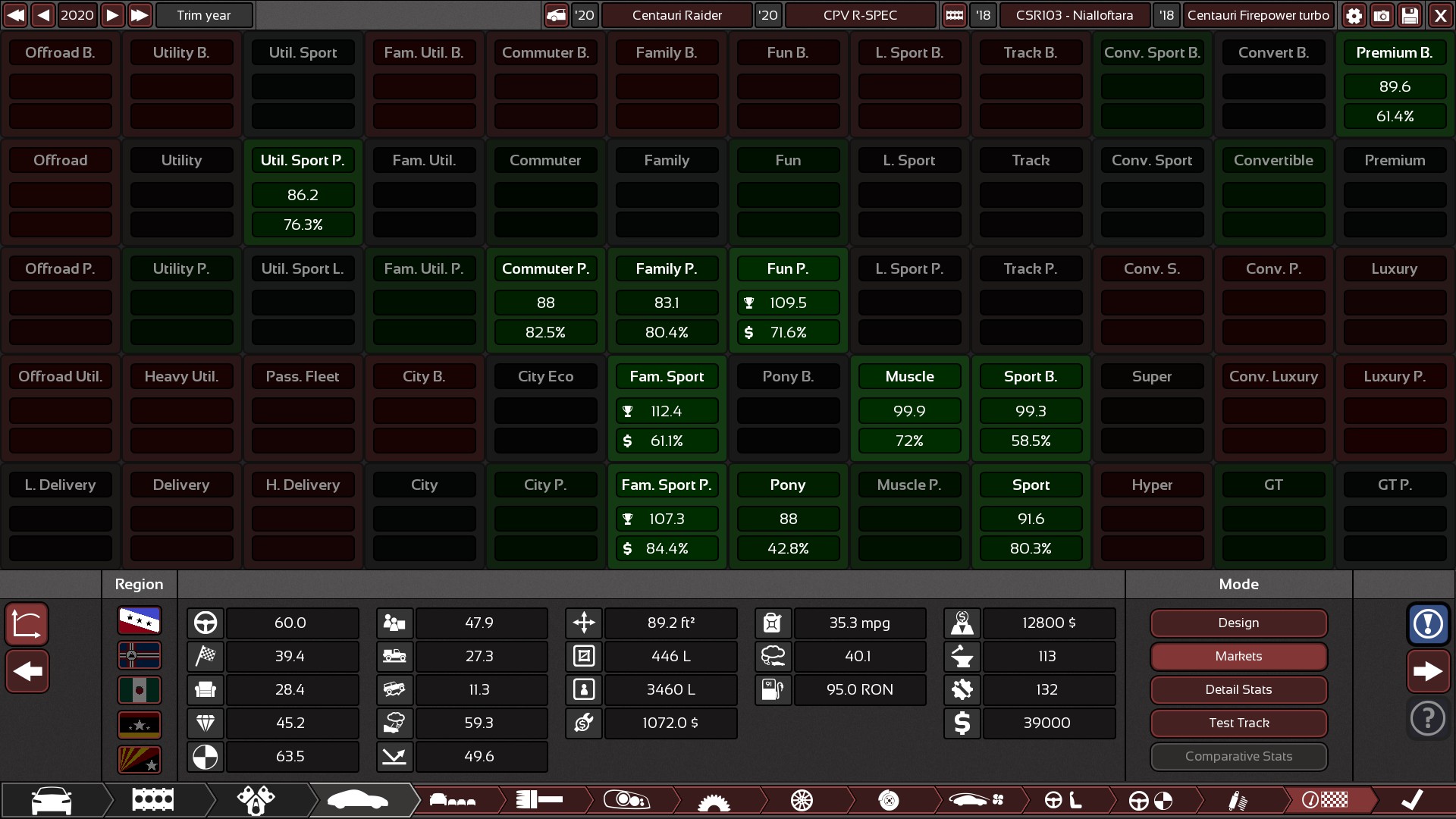
Task: Open the settings gear icon
Action: (1354, 15)
